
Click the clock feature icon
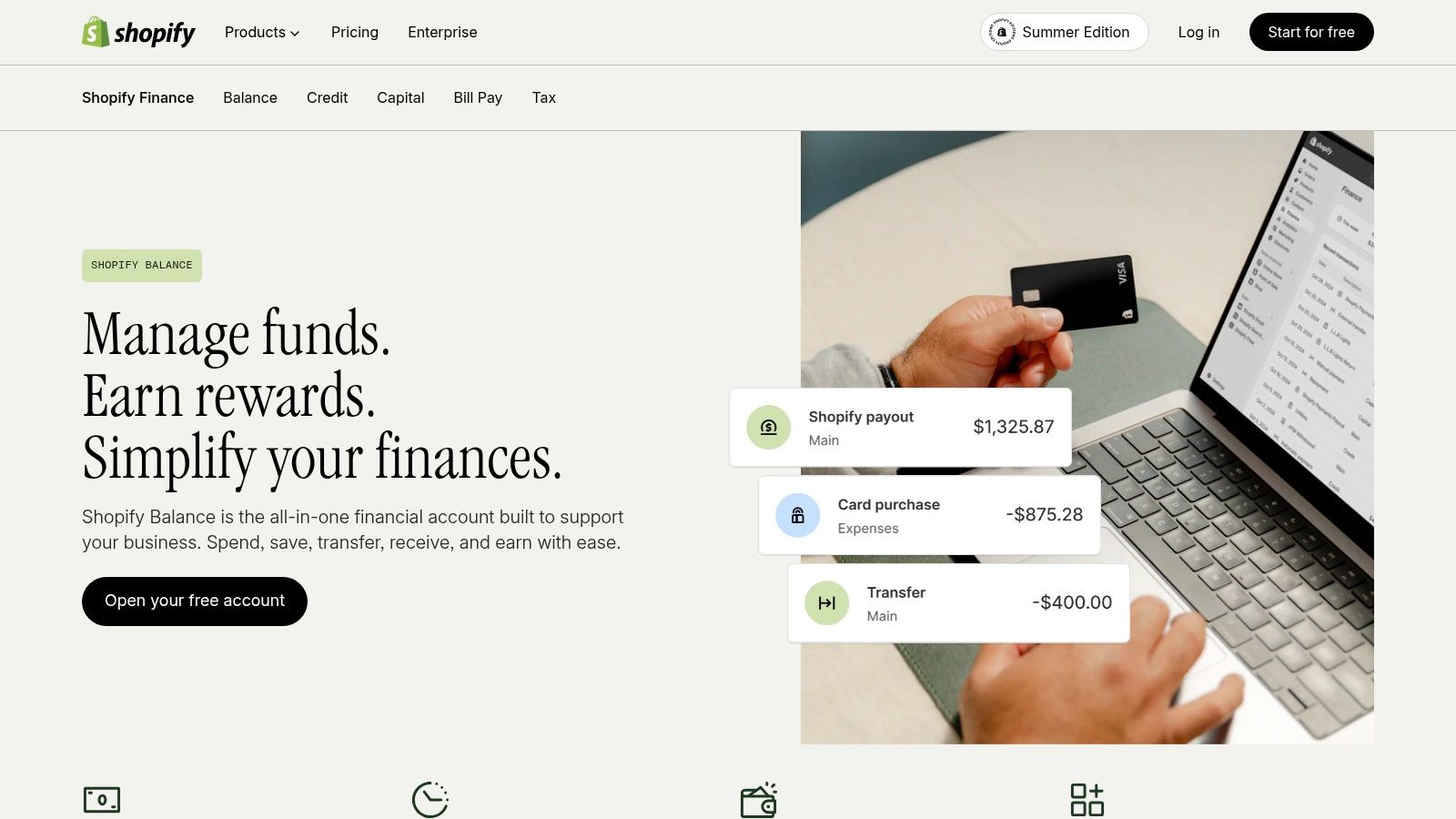pos(430,800)
